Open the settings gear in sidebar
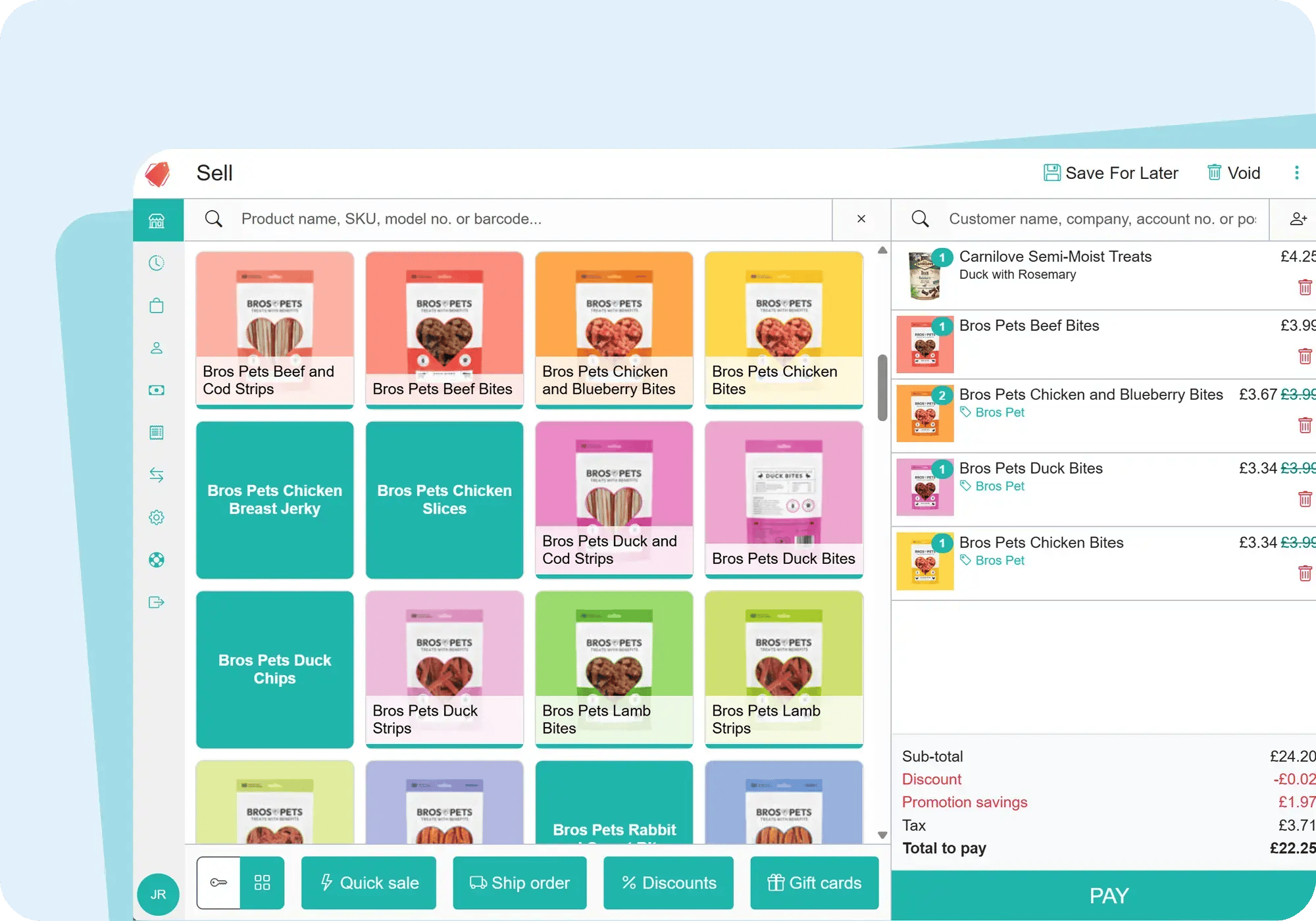1316x921 pixels. (157, 517)
